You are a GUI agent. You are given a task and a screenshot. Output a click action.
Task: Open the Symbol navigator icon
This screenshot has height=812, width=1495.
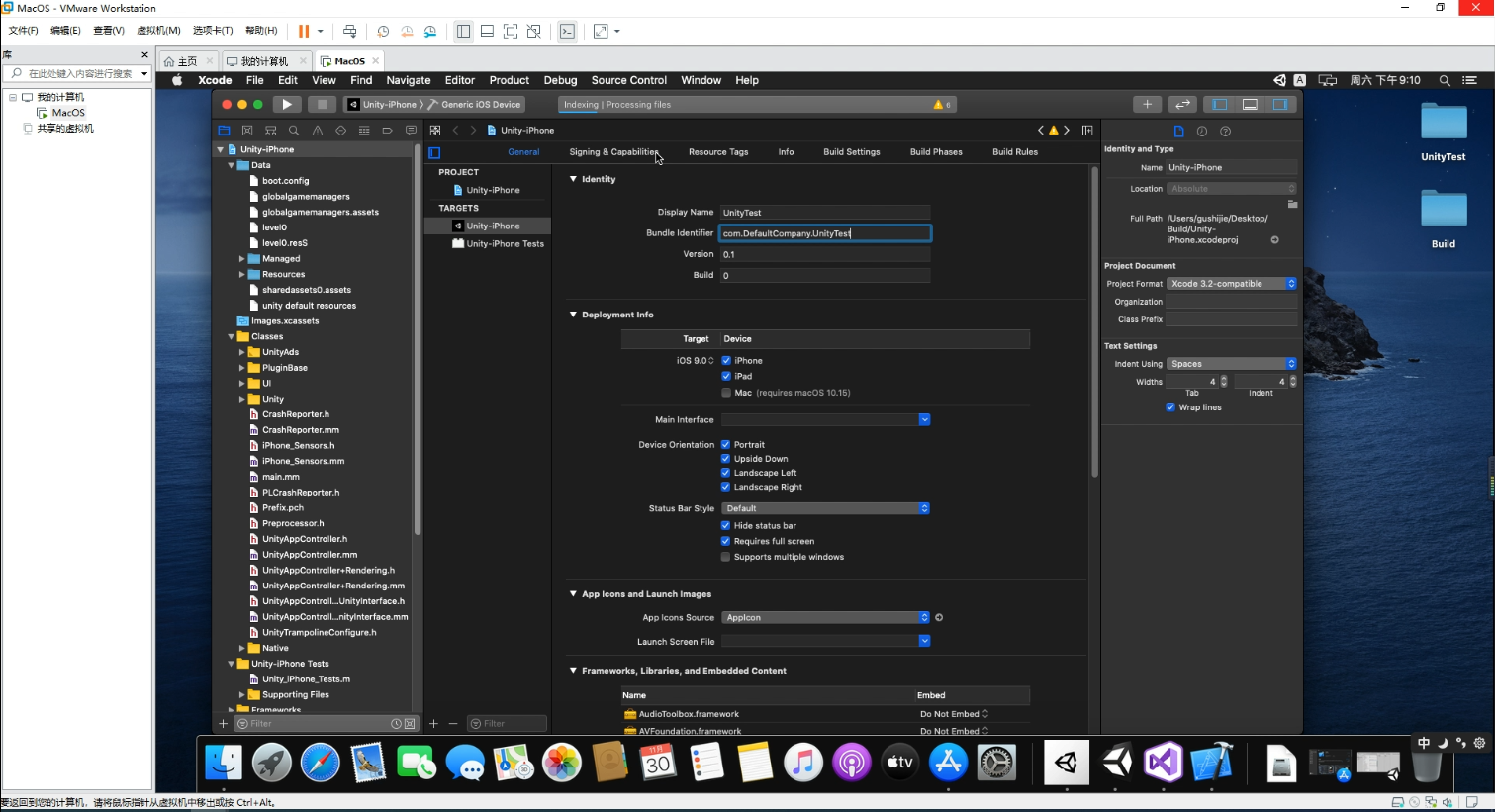270,131
